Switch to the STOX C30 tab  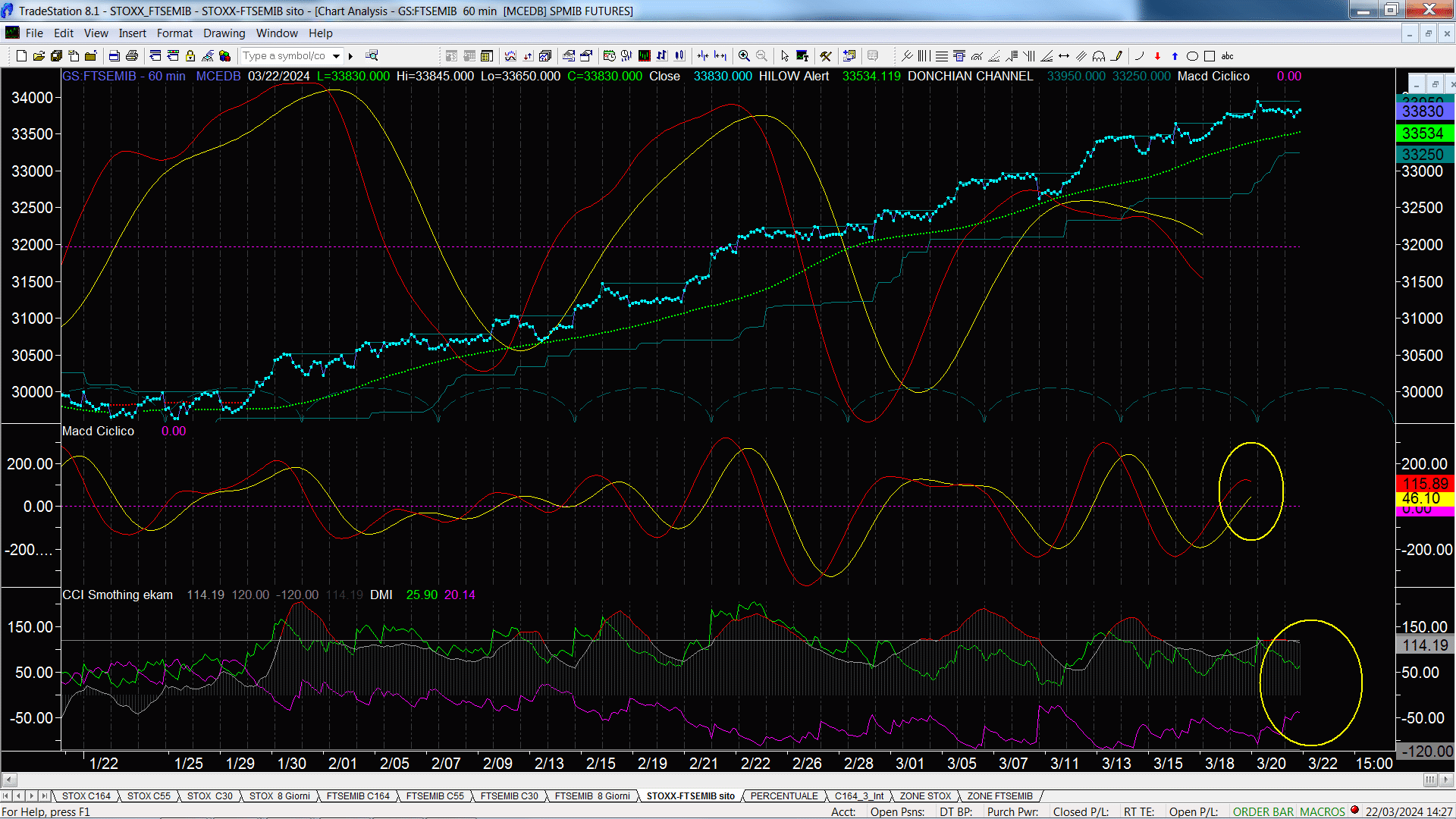click(x=210, y=795)
